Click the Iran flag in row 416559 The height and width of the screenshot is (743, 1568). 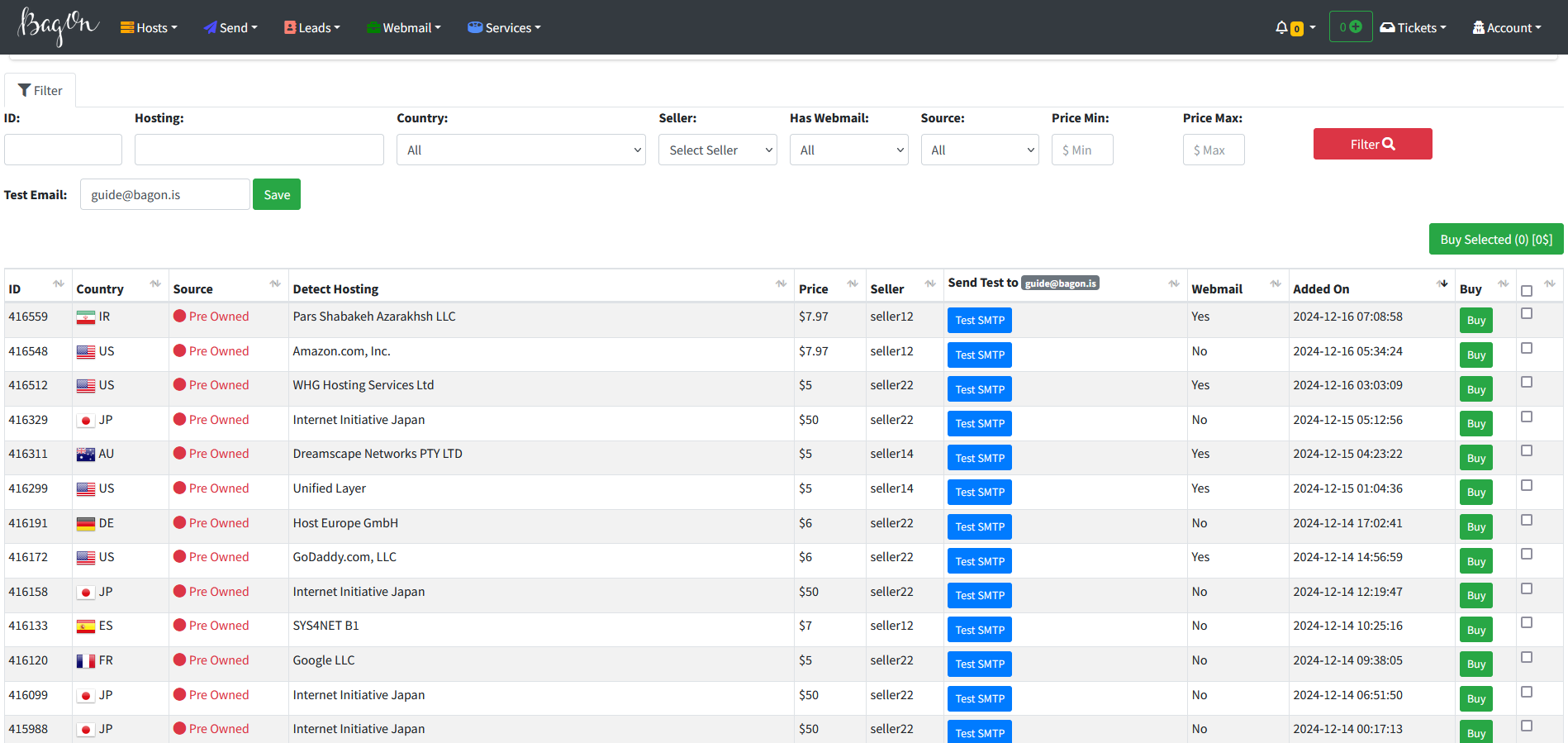(86, 317)
